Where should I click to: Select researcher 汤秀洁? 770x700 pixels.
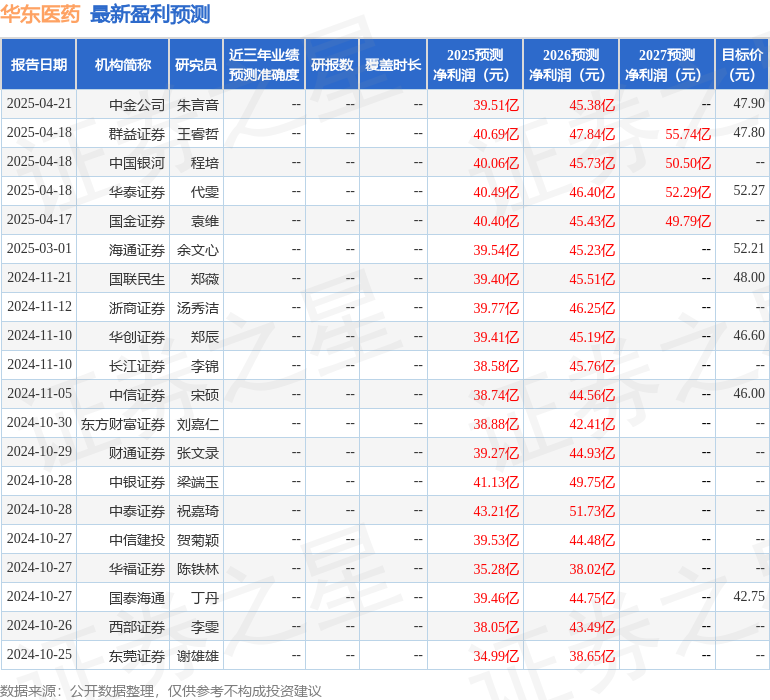point(197,308)
